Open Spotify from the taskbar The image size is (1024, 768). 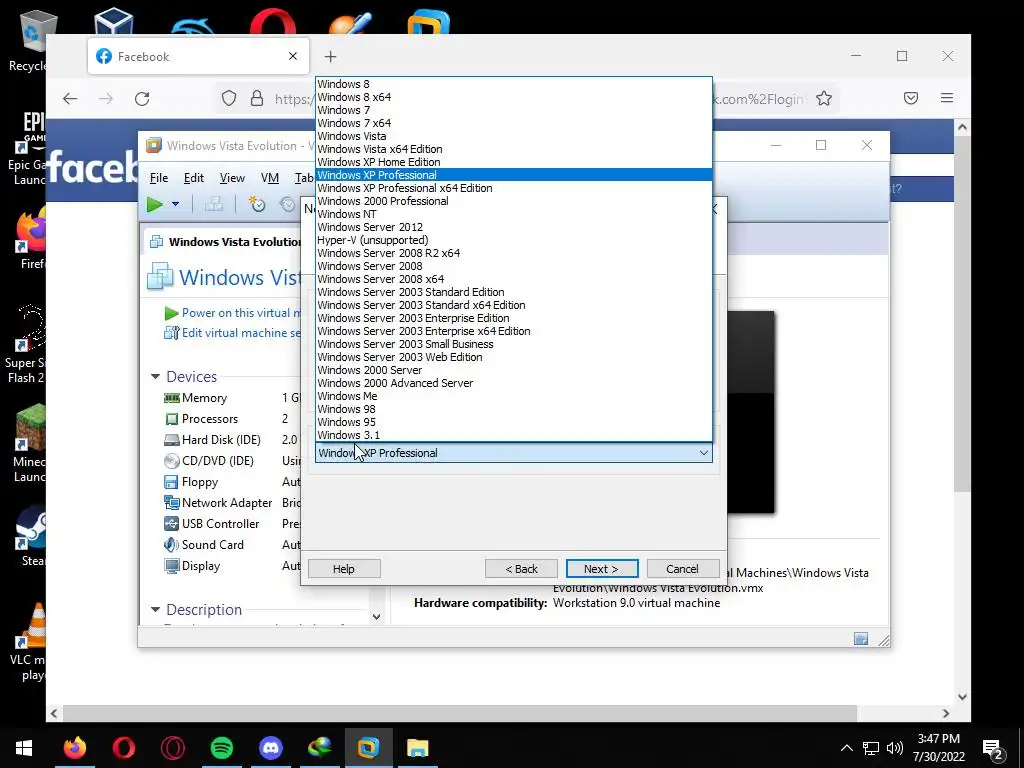pos(222,748)
